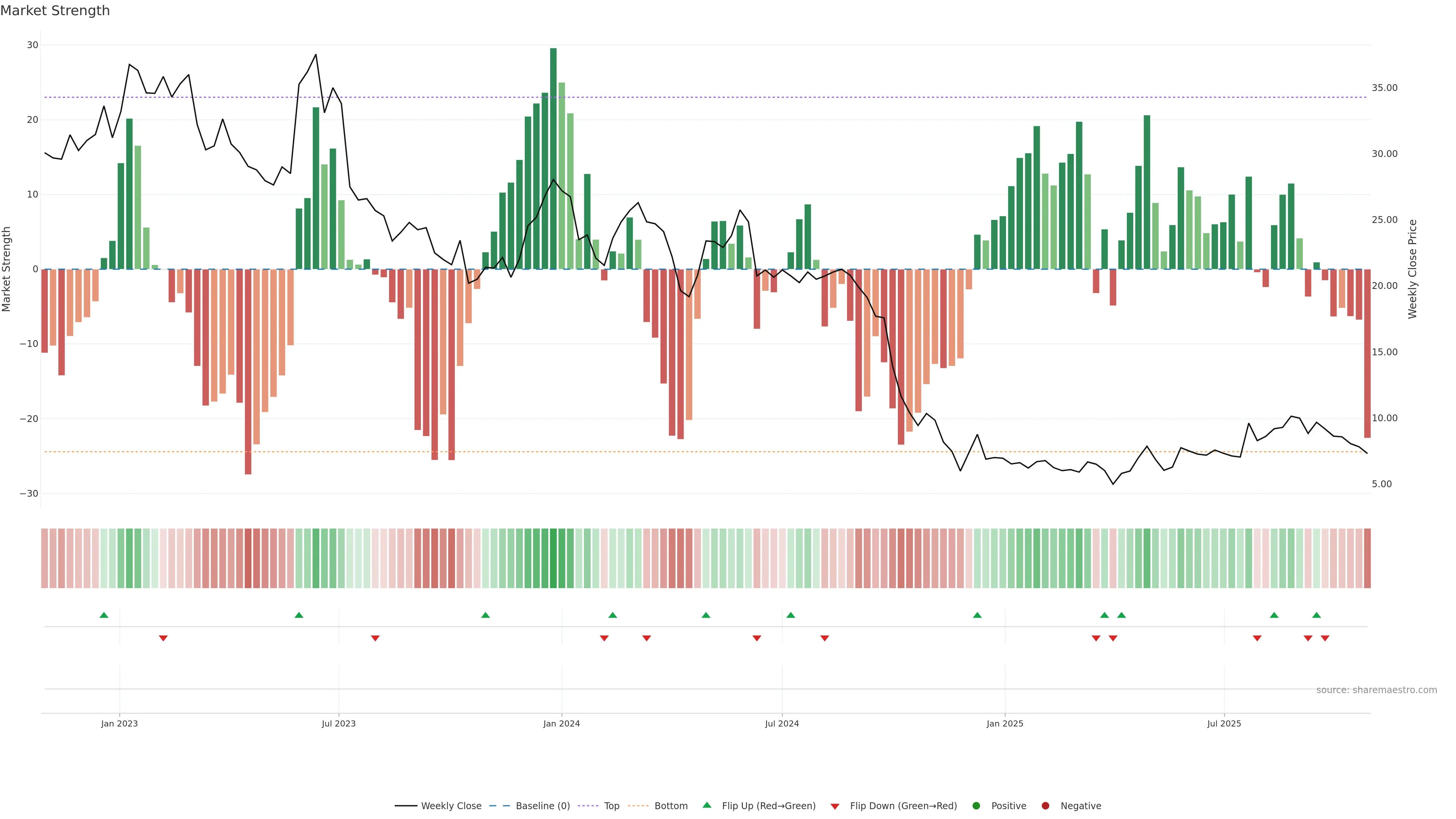1456x819 pixels.
Task: Click the Flip Down red triangle legend icon
Action: (x=835, y=806)
